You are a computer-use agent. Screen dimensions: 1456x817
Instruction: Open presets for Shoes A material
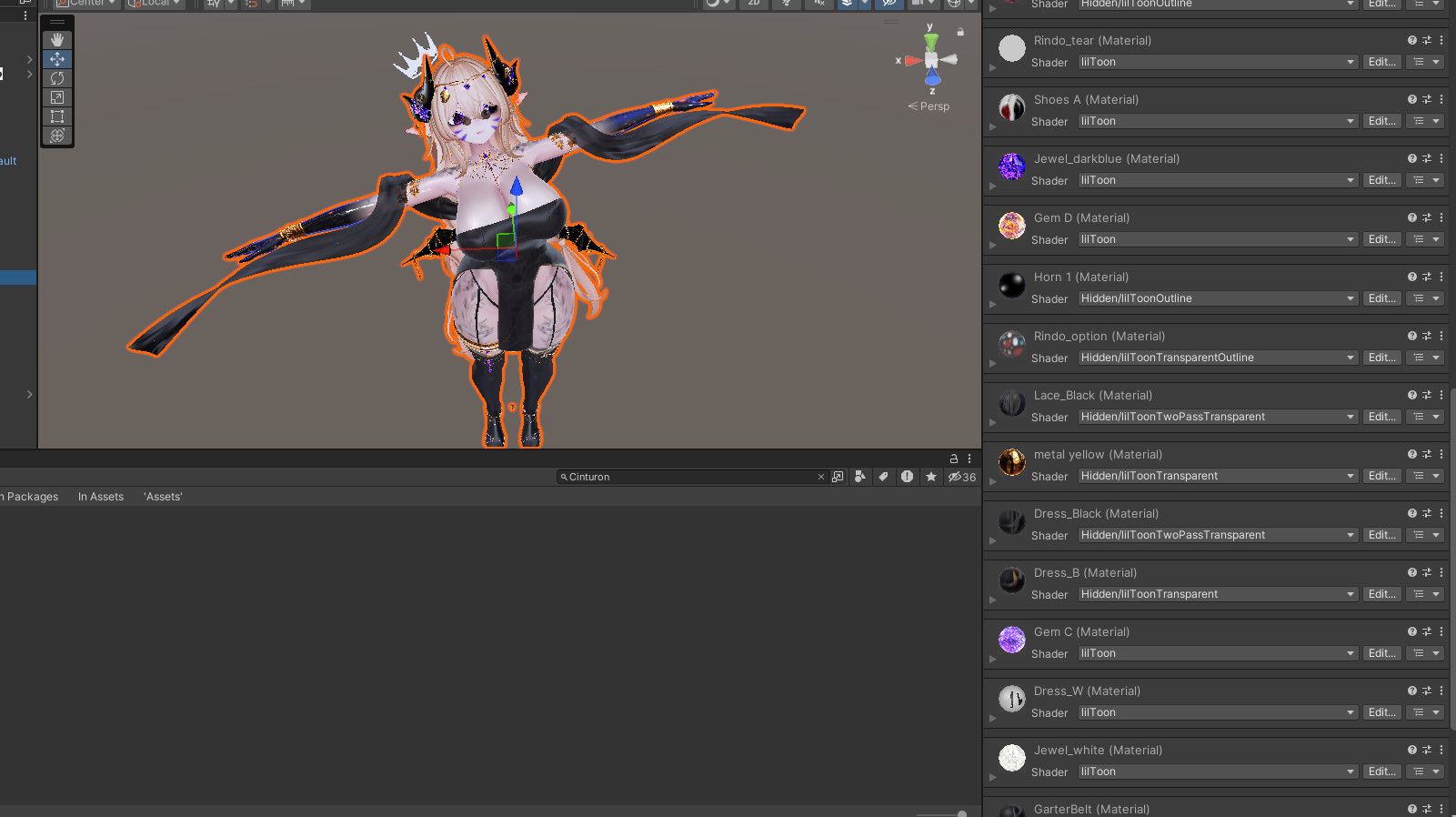point(1427,100)
